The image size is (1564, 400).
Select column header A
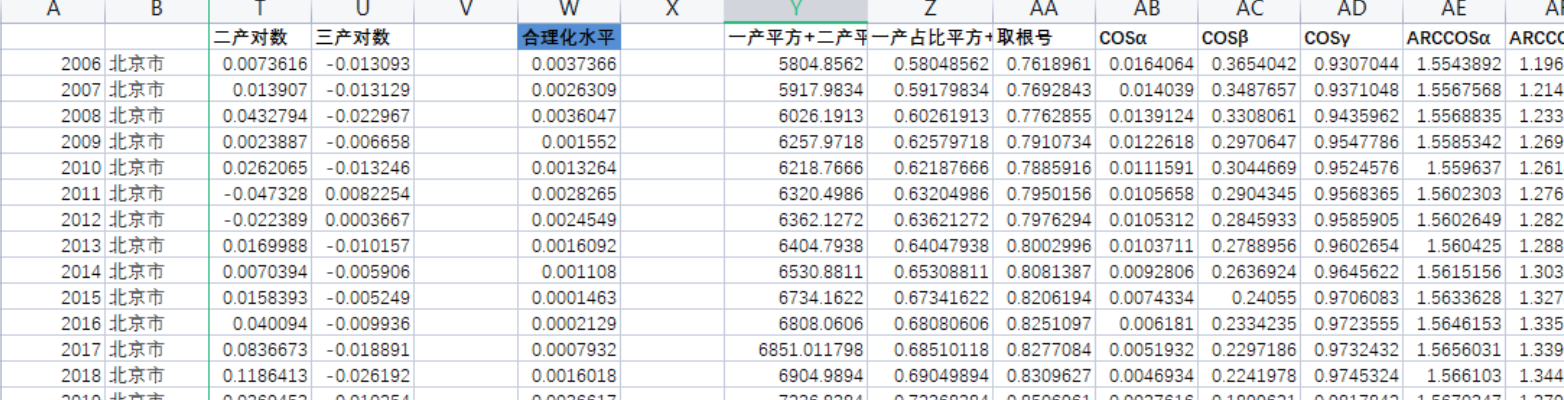52,11
